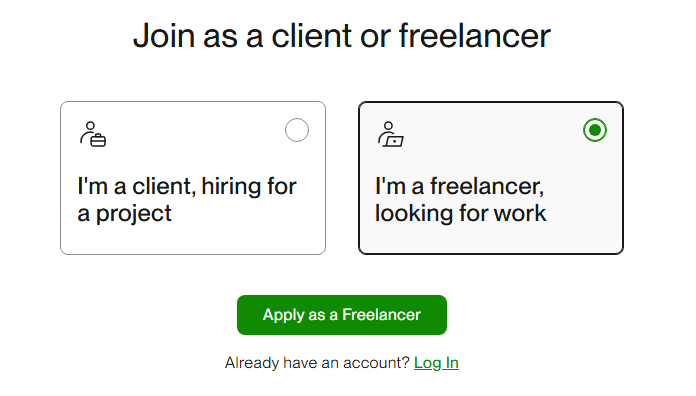Click "I'm a client, hiring for a project" text

[x=187, y=199]
